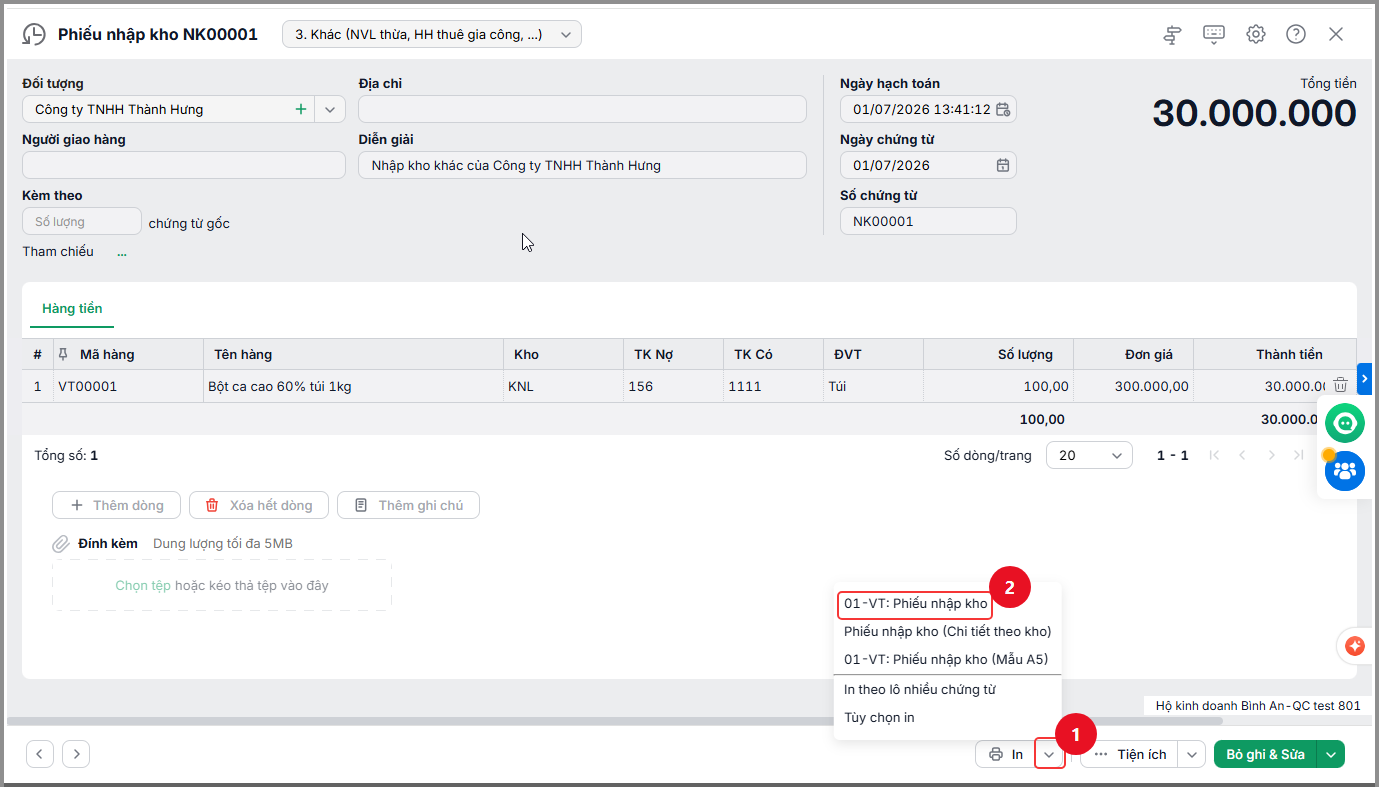Click KNL cell in Kho column
This screenshot has width=1379, height=787.
pyautogui.click(x=563, y=386)
